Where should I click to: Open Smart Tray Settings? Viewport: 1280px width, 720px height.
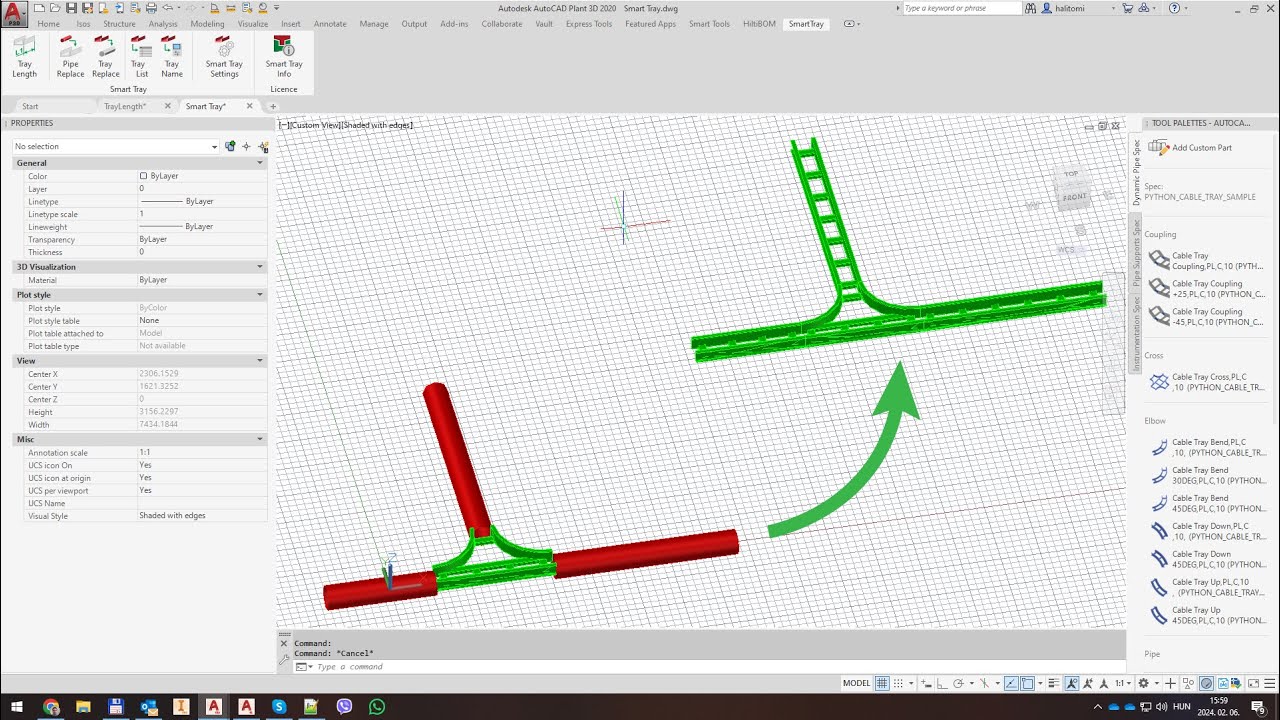click(224, 56)
